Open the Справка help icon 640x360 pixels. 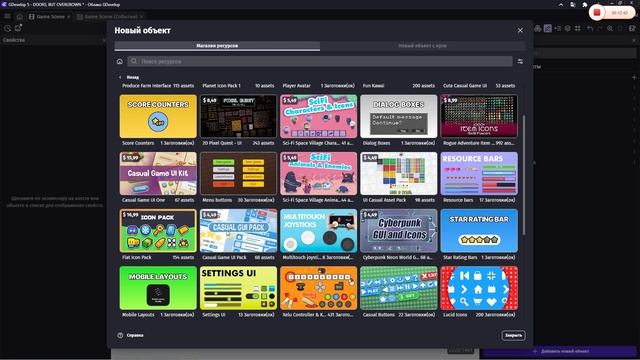[x=120, y=335]
